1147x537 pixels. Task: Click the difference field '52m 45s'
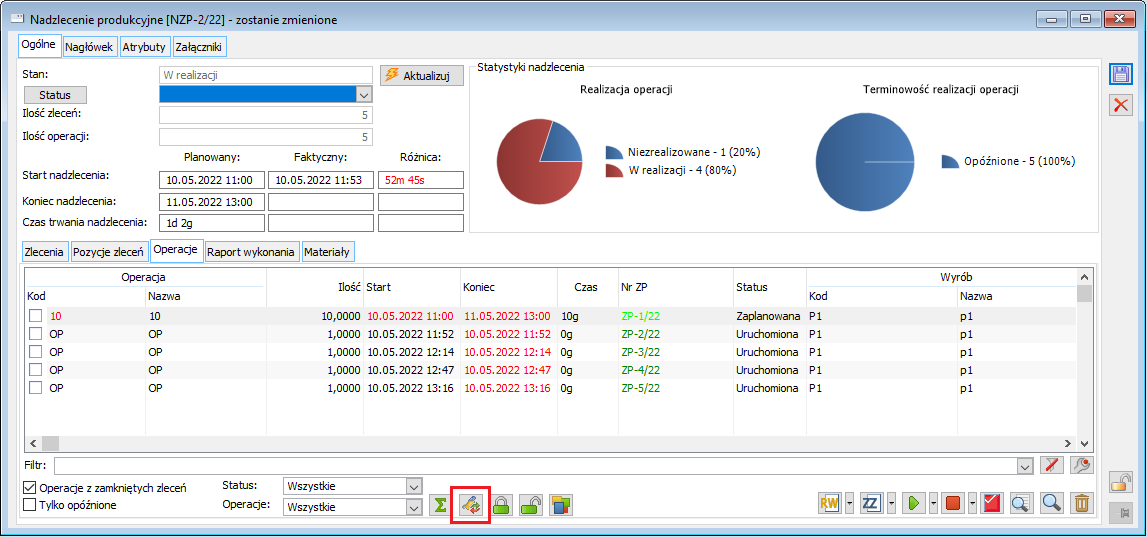[421, 180]
